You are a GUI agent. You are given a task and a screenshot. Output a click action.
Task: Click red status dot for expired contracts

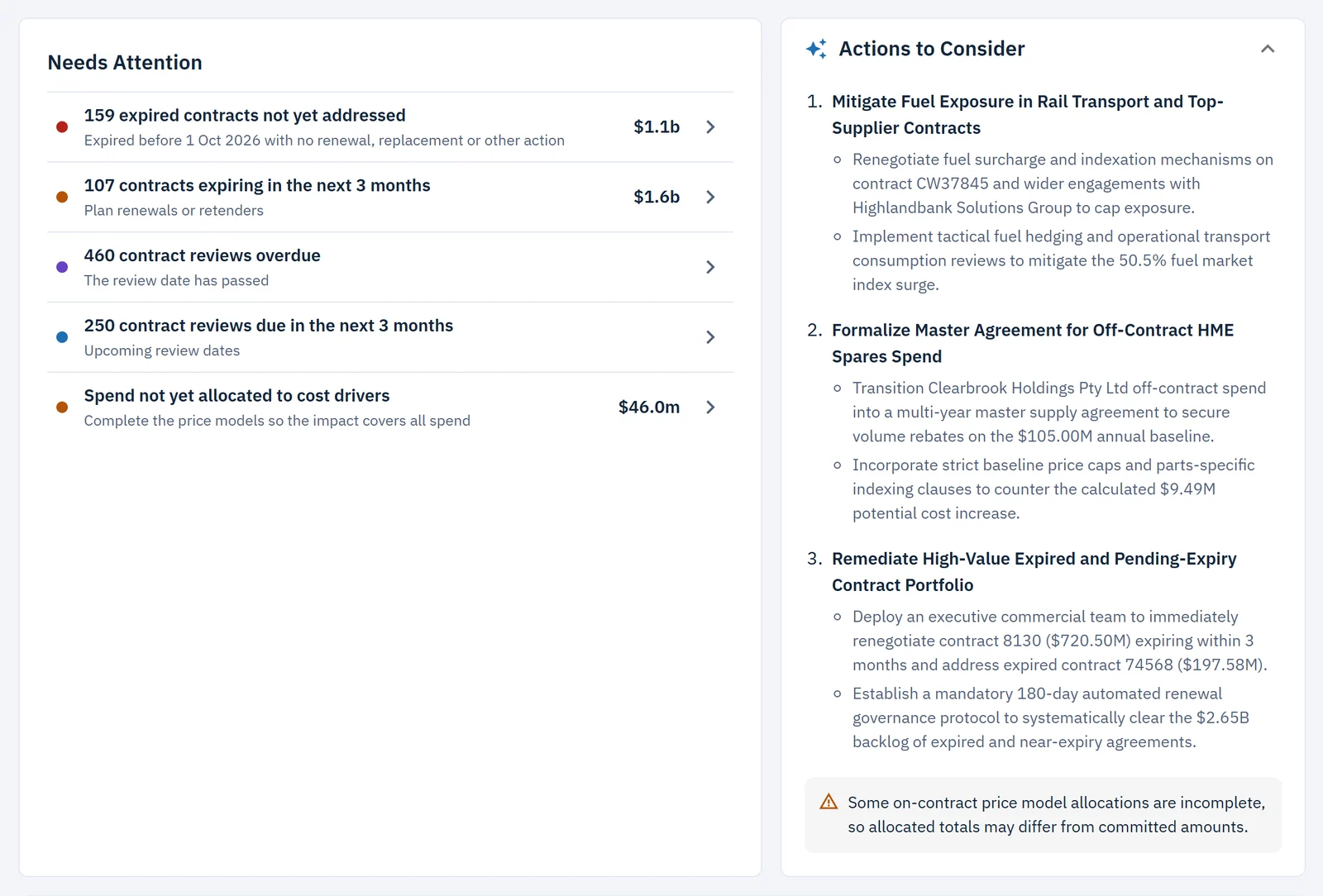(x=62, y=127)
